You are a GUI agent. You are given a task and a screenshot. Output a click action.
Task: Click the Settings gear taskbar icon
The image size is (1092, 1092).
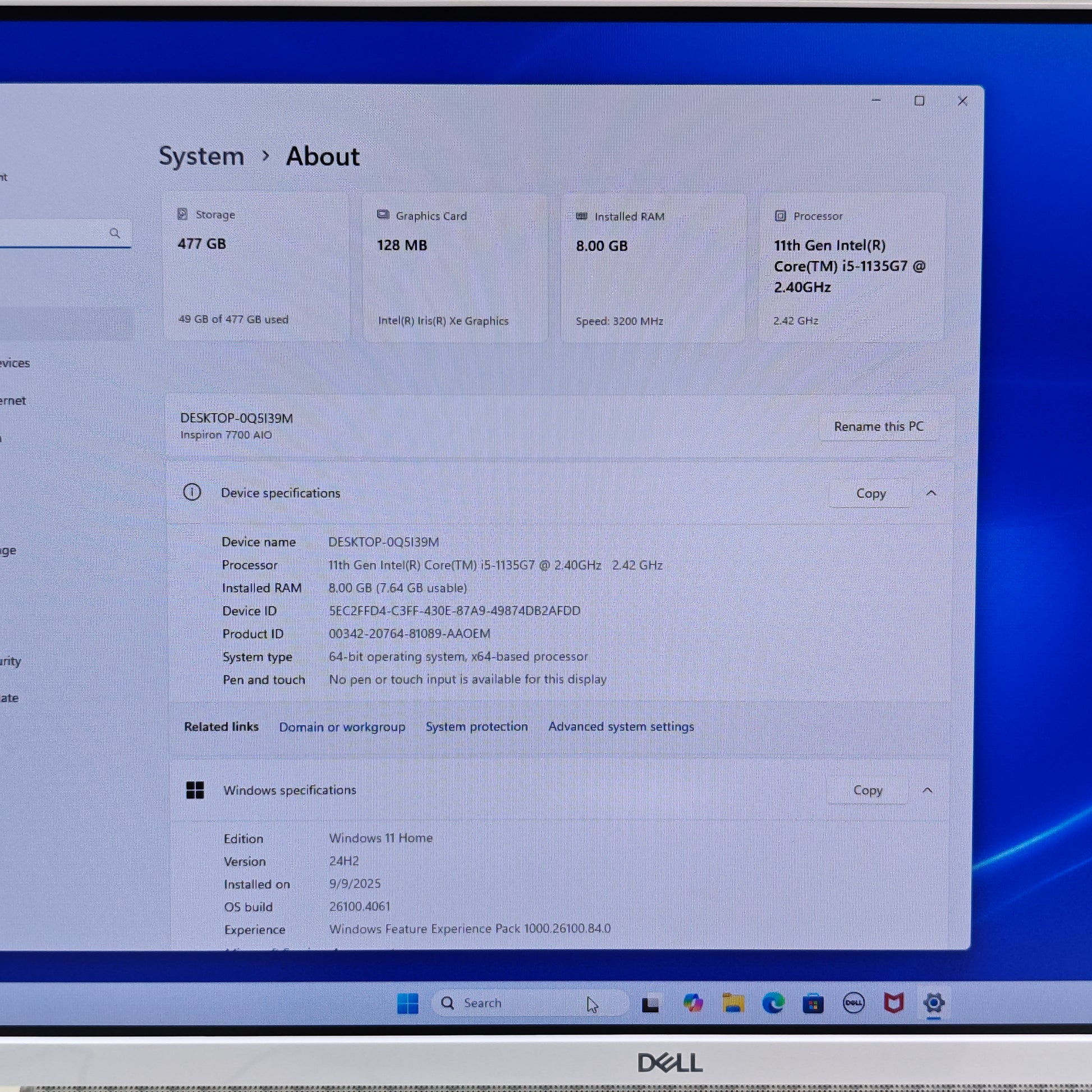934,1003
